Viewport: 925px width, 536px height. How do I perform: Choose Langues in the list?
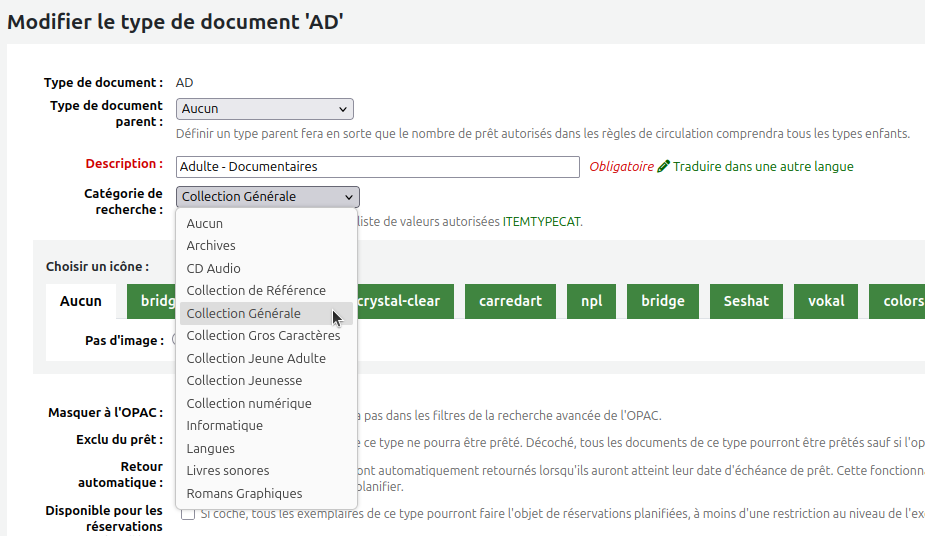point(267,448)
